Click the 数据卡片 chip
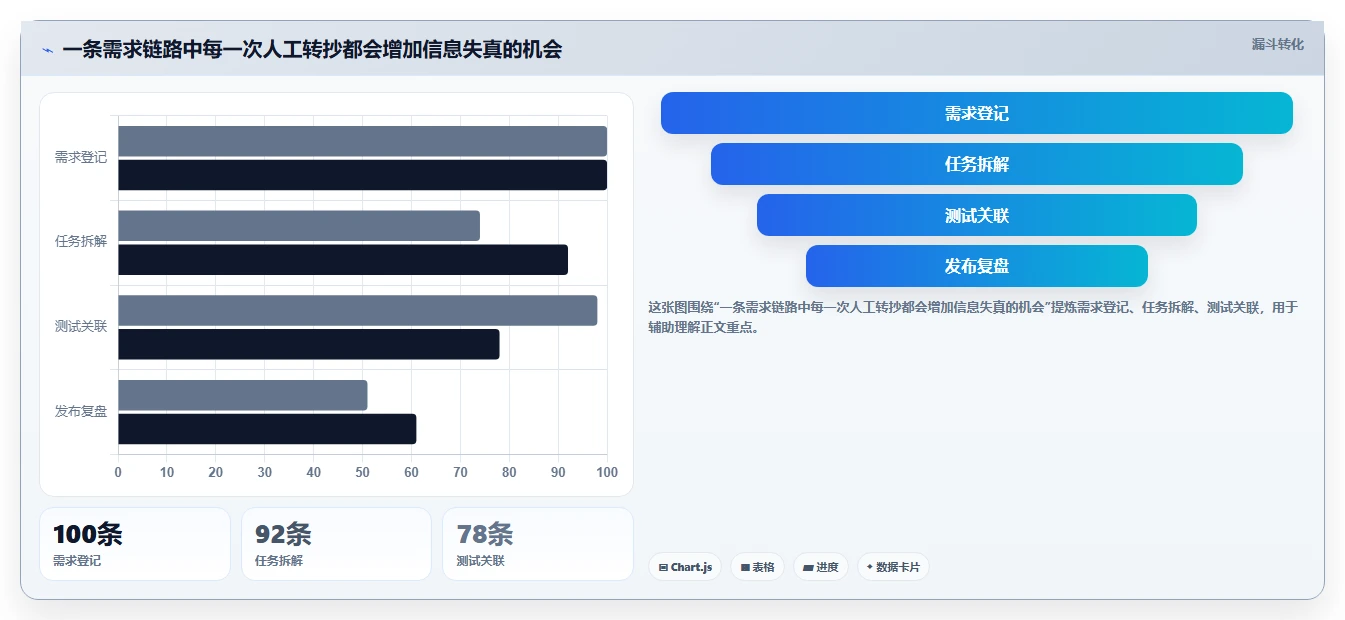Screen dimensions: 1345x620 [x=893, y=567]
